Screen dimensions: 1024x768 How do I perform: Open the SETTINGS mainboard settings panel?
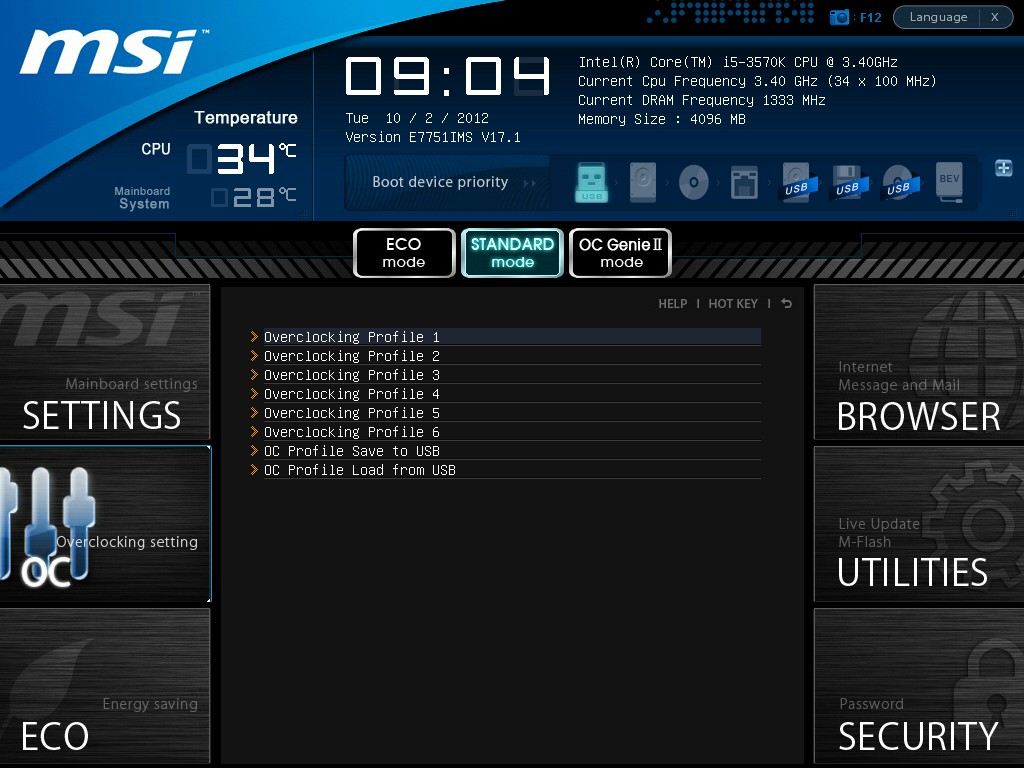point(105,362)
